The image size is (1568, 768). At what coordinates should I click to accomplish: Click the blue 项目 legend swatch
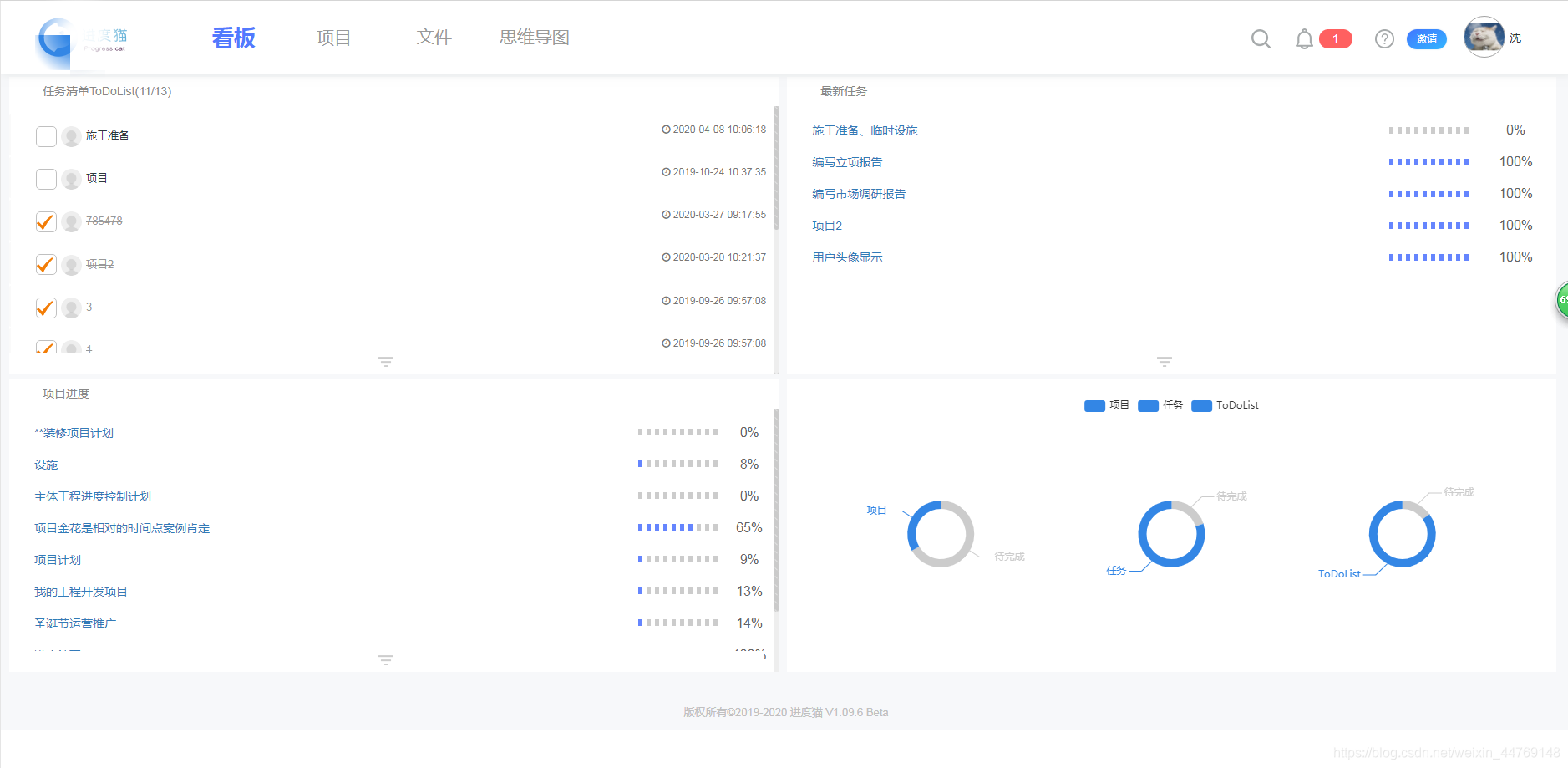1095,405
